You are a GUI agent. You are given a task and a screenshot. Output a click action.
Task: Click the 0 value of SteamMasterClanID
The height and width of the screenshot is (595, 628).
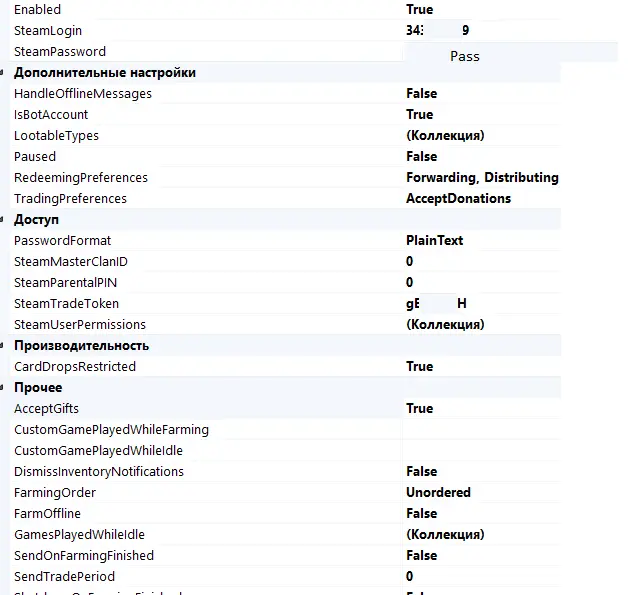coord(409,261)
